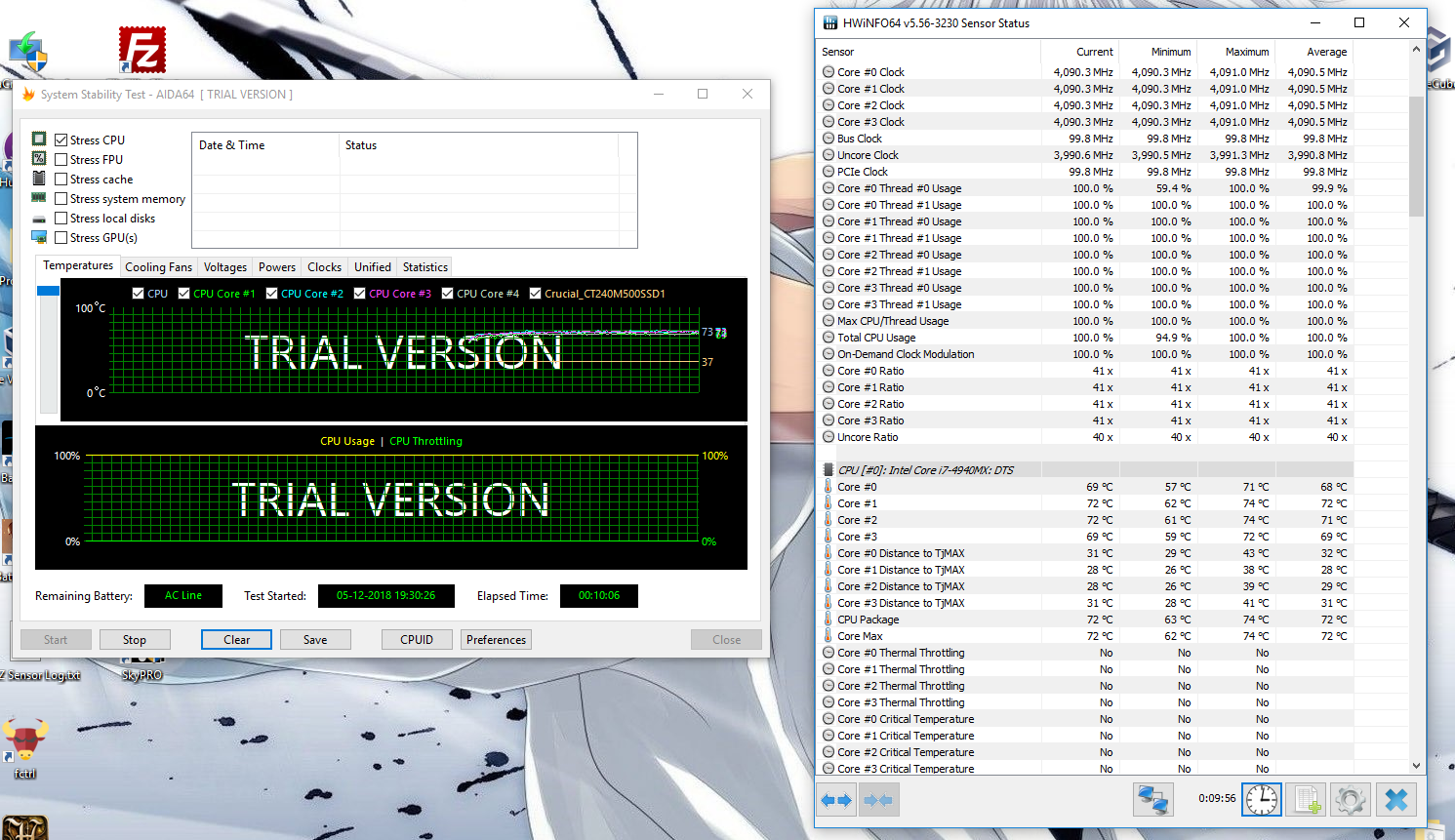Viewport: 1455px width, 840px height.
Task: Click the FileZilla desktop shortcut icon
Action: point(141,50)
